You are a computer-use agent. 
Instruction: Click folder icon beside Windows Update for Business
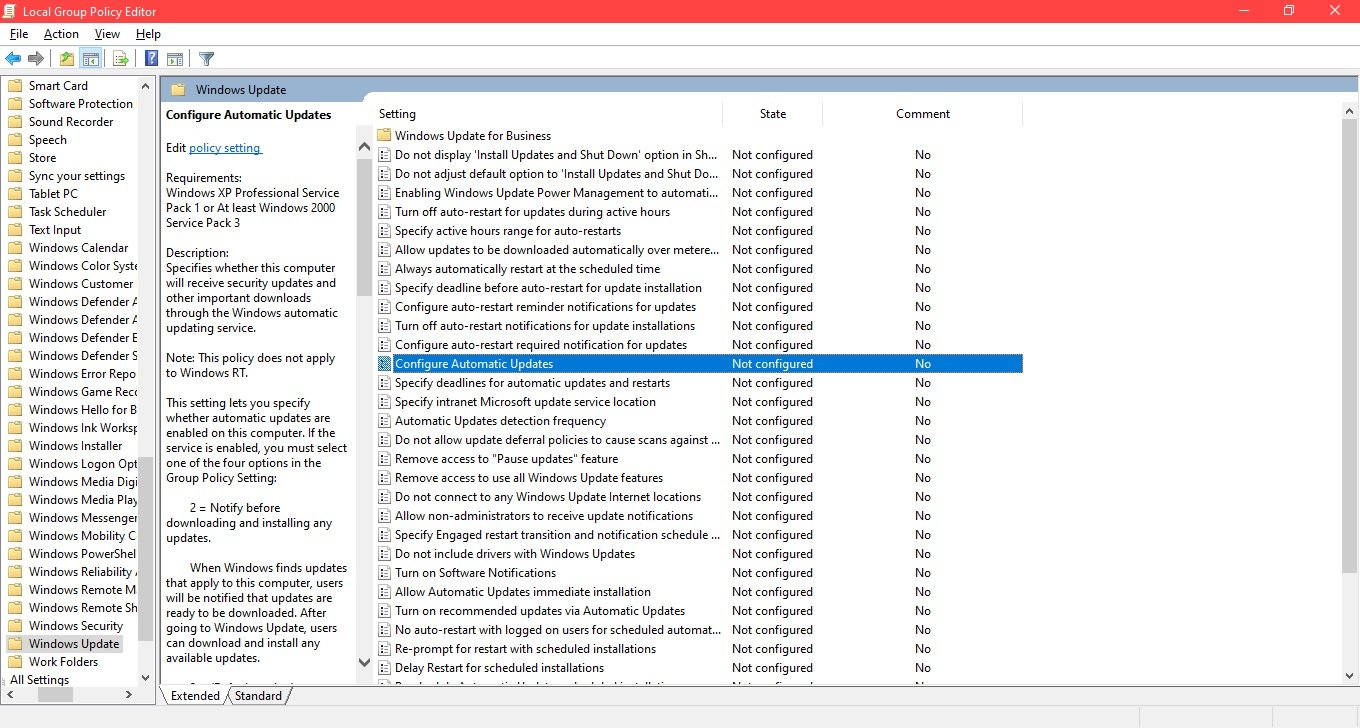click(x=384, y=136)
